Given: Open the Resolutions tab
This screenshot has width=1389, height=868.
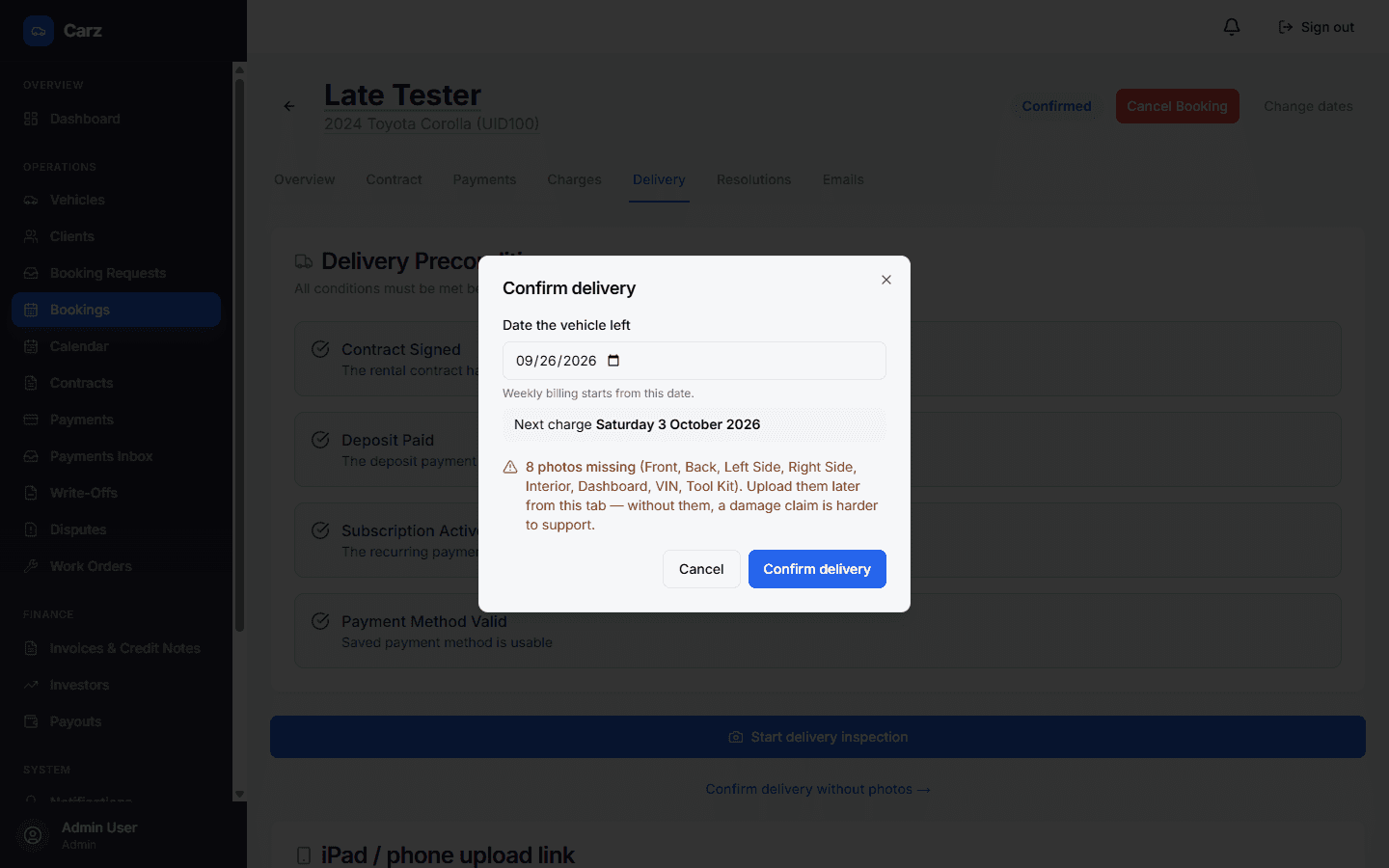Looking at the screenshot, I should [x=753, y=179].
